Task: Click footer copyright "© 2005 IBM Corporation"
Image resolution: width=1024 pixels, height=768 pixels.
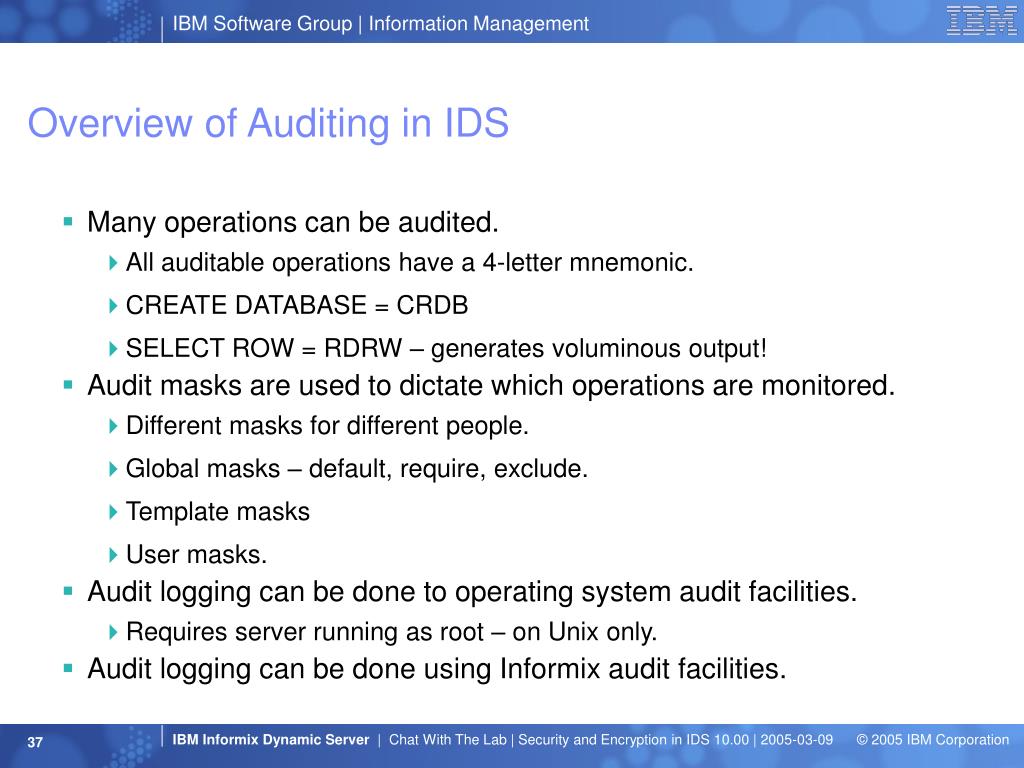Action: tap(933, 740)
